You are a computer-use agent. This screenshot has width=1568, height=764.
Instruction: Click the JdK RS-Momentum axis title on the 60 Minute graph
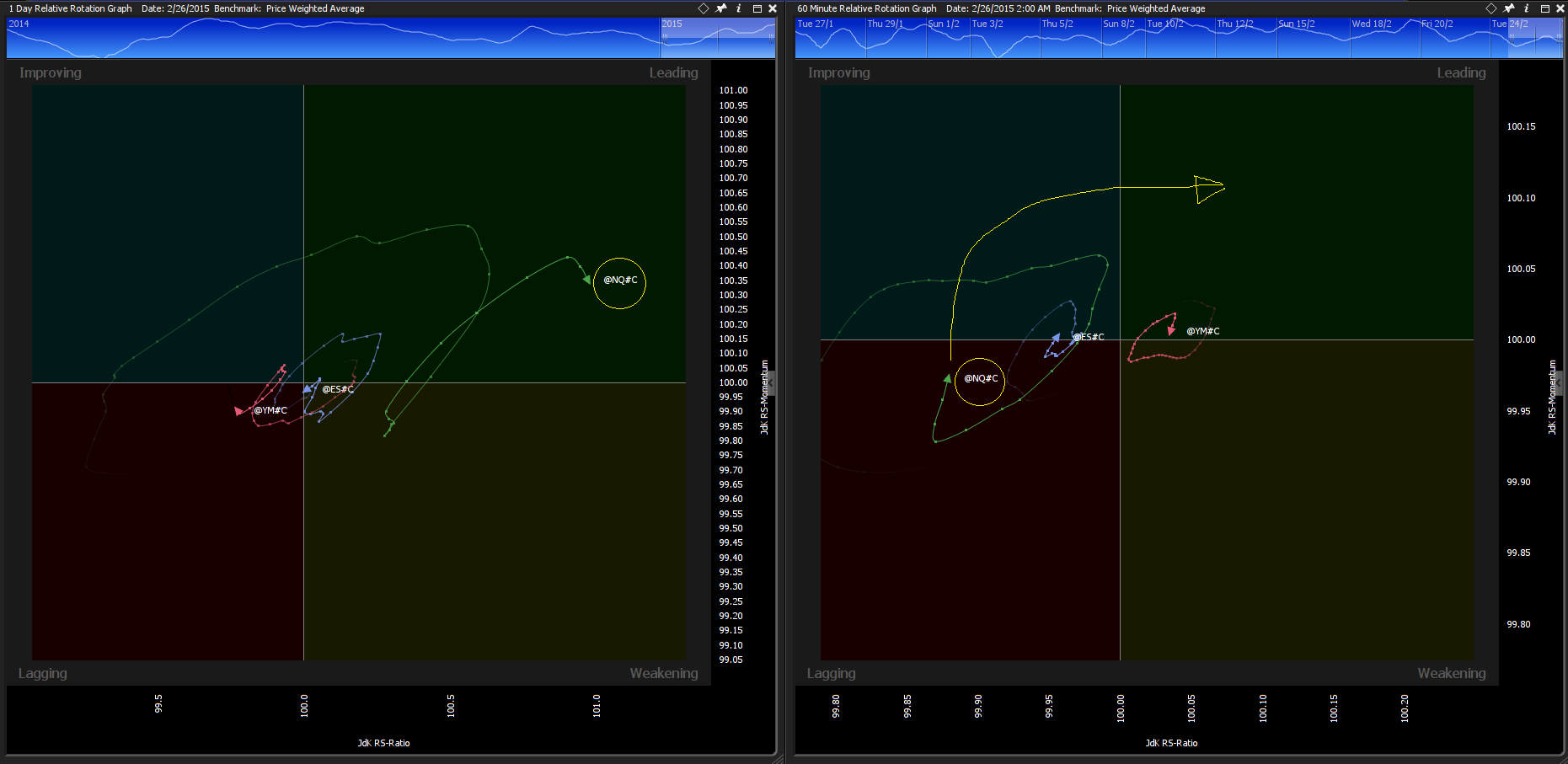[x=1552, y=398]
